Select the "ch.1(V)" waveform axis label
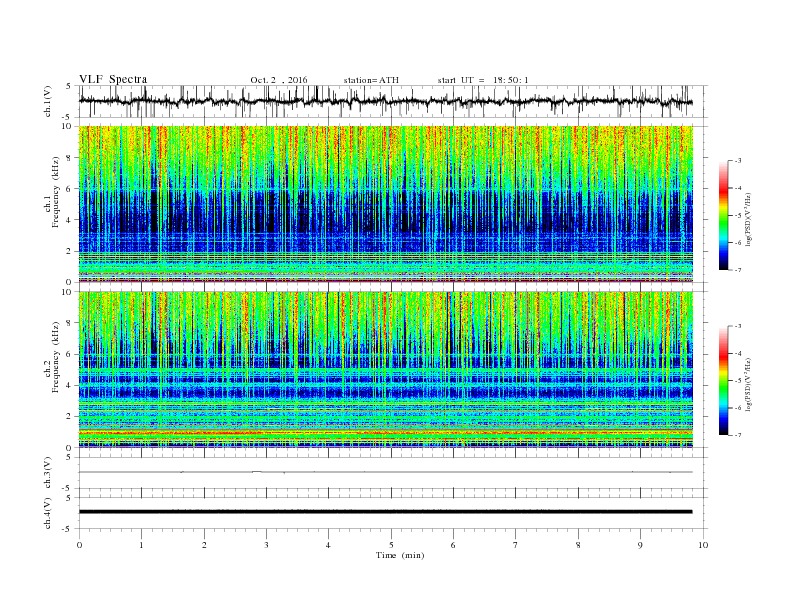 coord(48,101)
